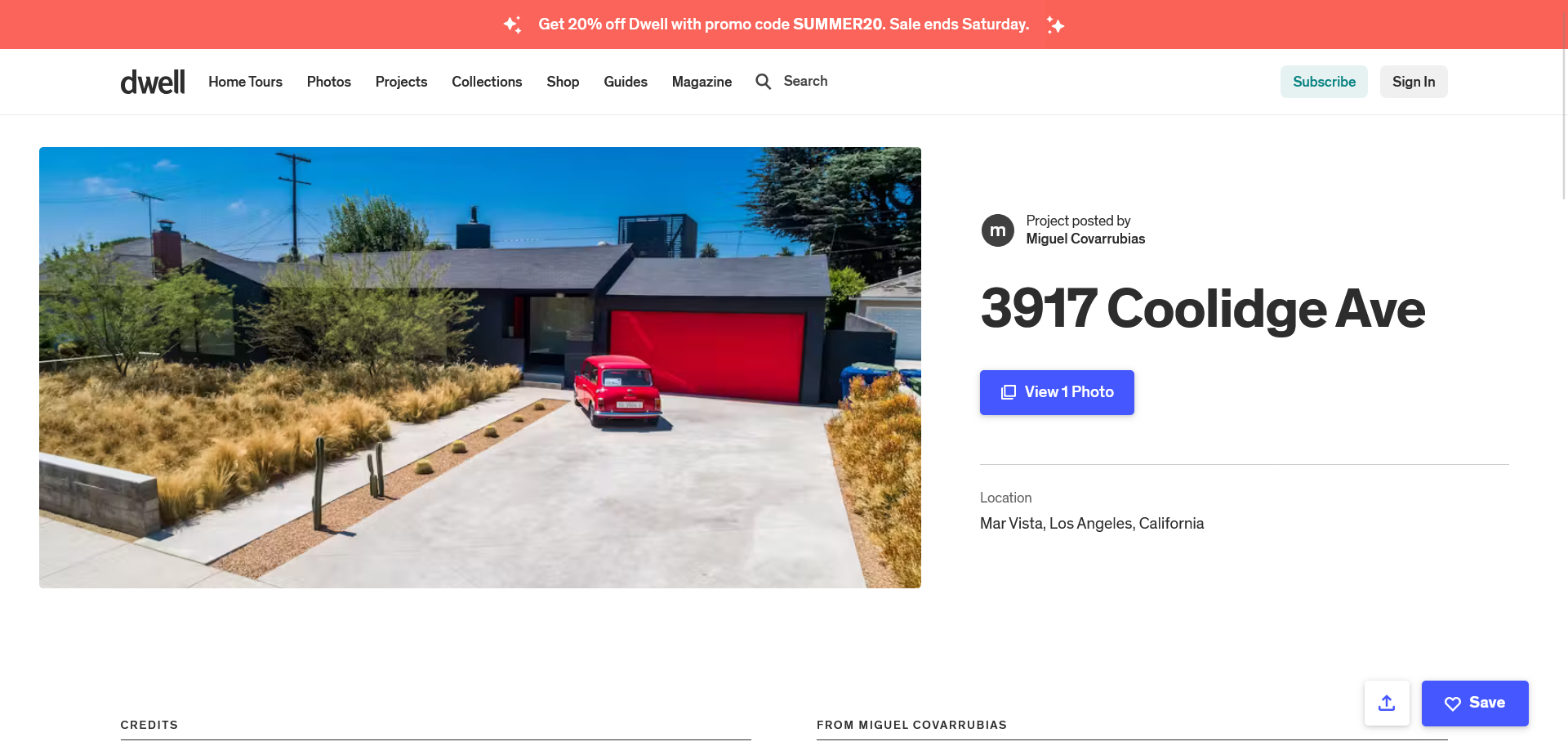The height and width of the screenshot is (746, 1568).
Task: Click the dwell logo
Action: 153,82
